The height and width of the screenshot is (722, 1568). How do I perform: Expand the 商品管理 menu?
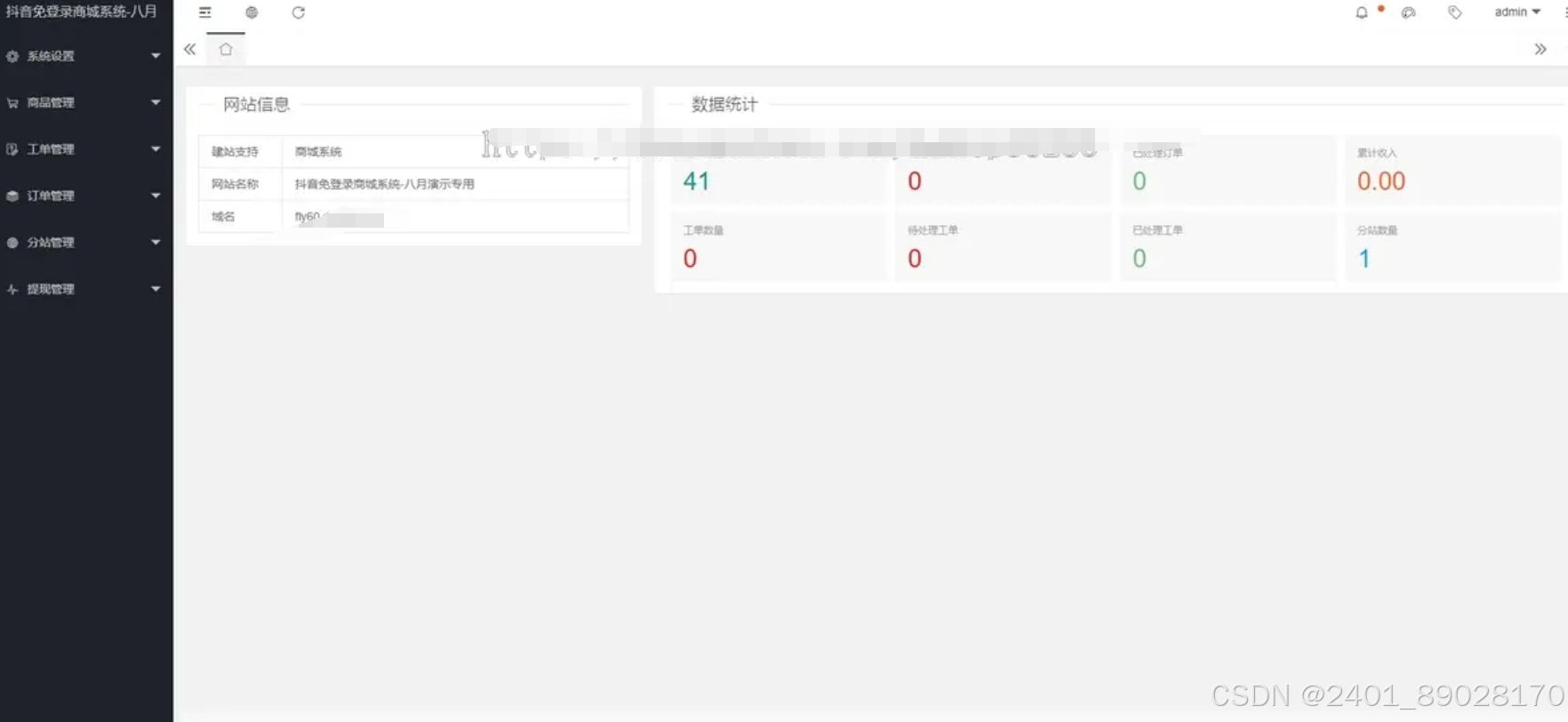click(x=84, y=103)
